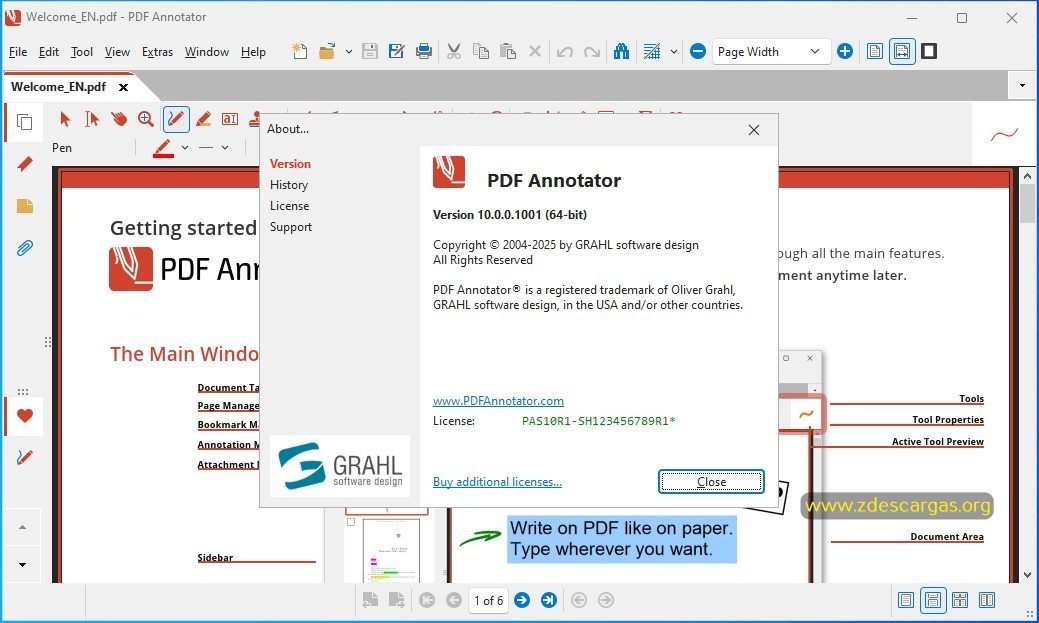This screenshot has height=623, width=1039.
Task: Go to the next page
Action: tap(522, 600)
